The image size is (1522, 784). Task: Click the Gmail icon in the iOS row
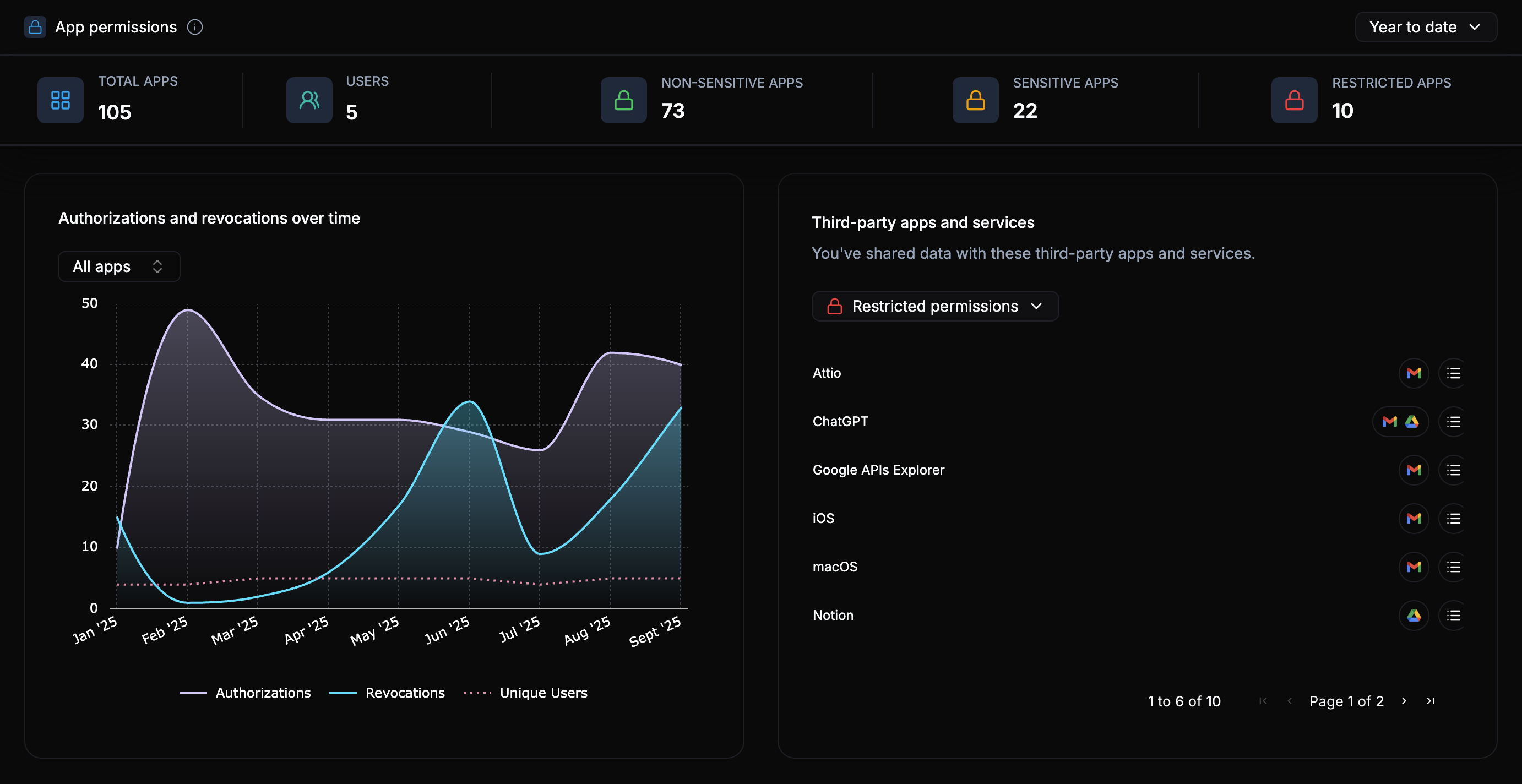coord(1414,518)
